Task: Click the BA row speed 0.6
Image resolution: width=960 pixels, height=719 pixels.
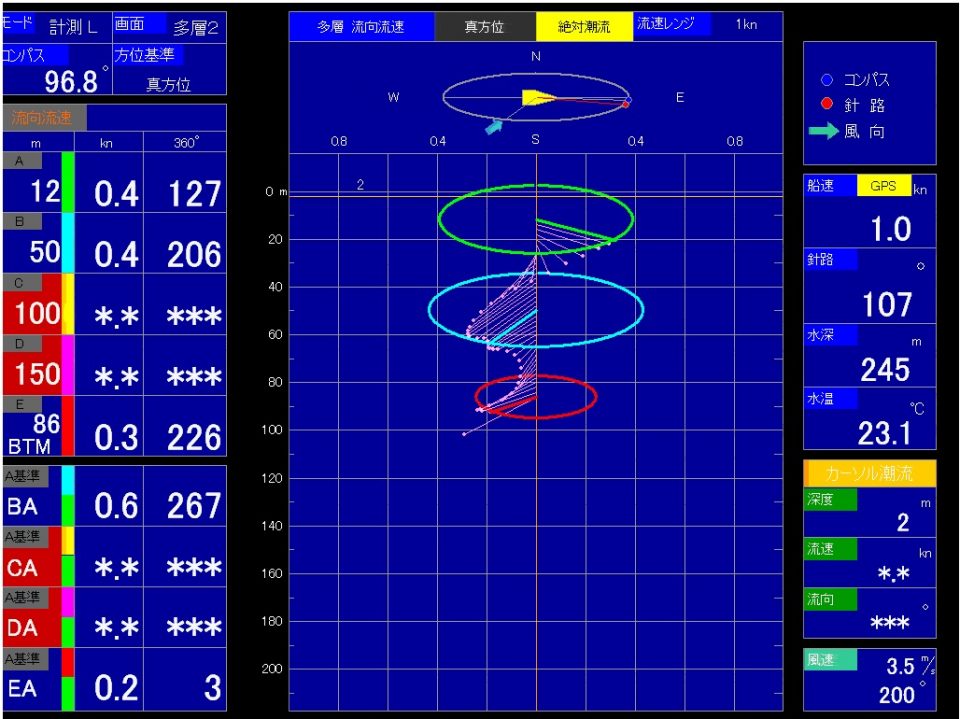Action: click(116, 505)
